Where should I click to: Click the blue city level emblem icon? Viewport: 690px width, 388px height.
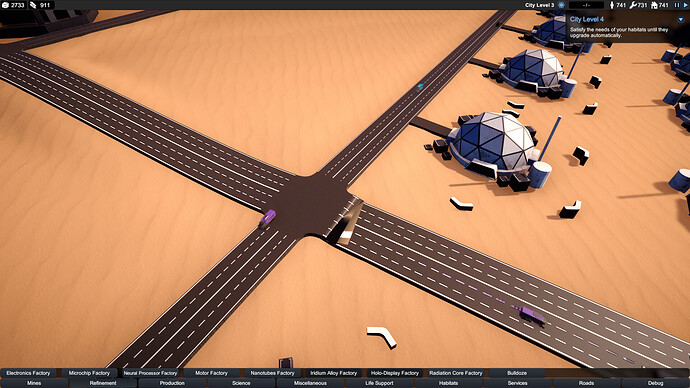pyautogui.click(x=562, y=5)
